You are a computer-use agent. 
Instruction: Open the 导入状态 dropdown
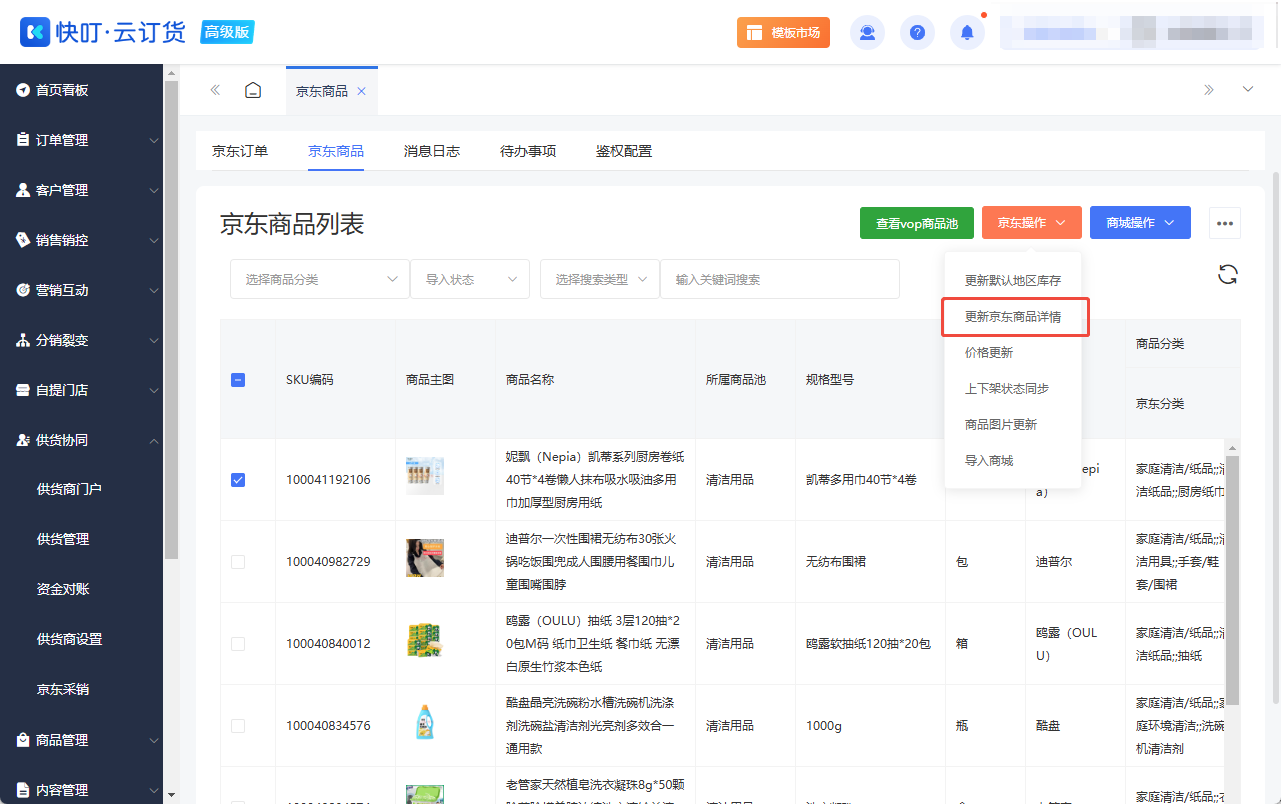click(470, 279)
